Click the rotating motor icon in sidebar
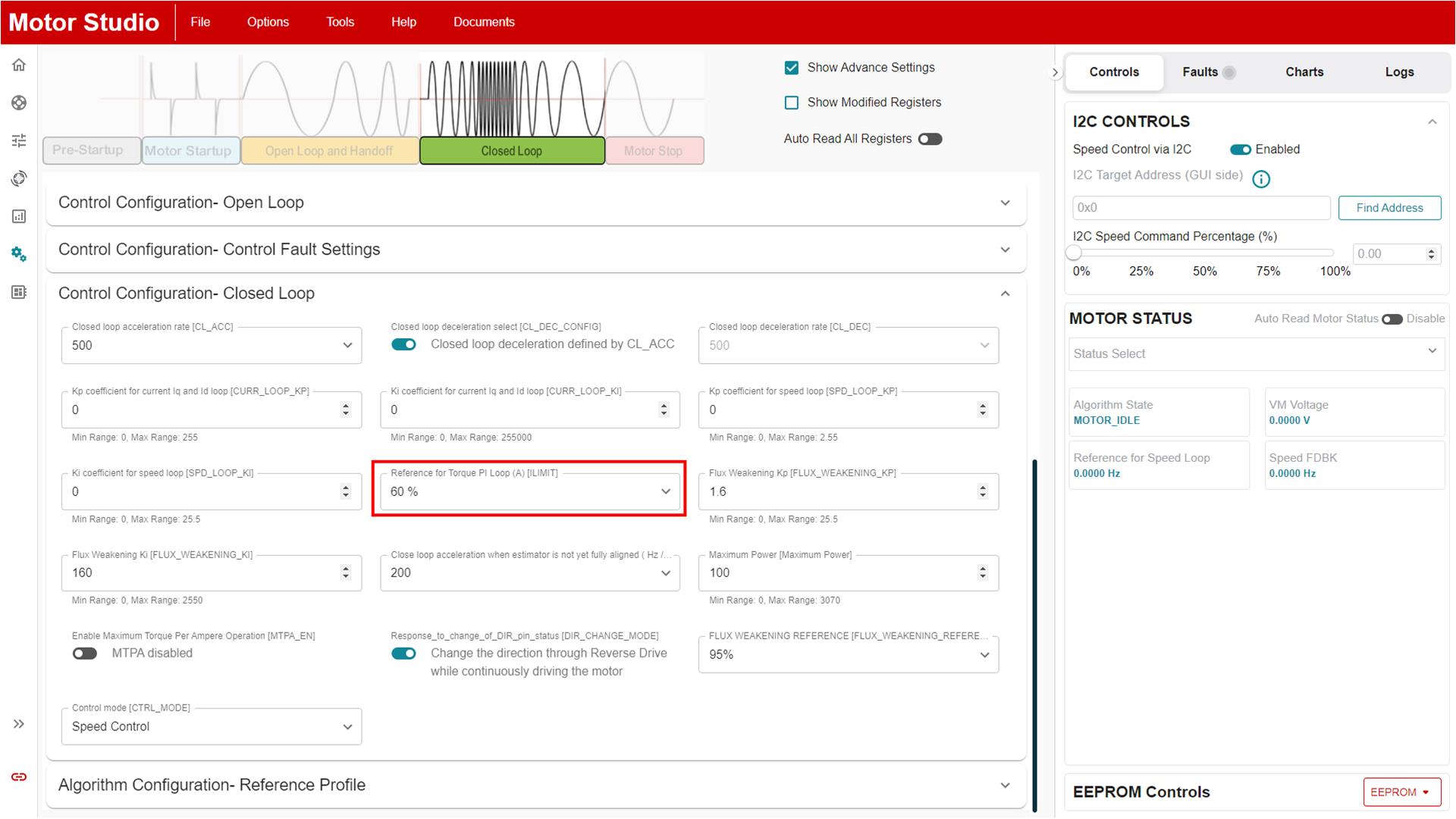Image resolution: width=1456 pixels, height=819 pixels. click(19, 178)
